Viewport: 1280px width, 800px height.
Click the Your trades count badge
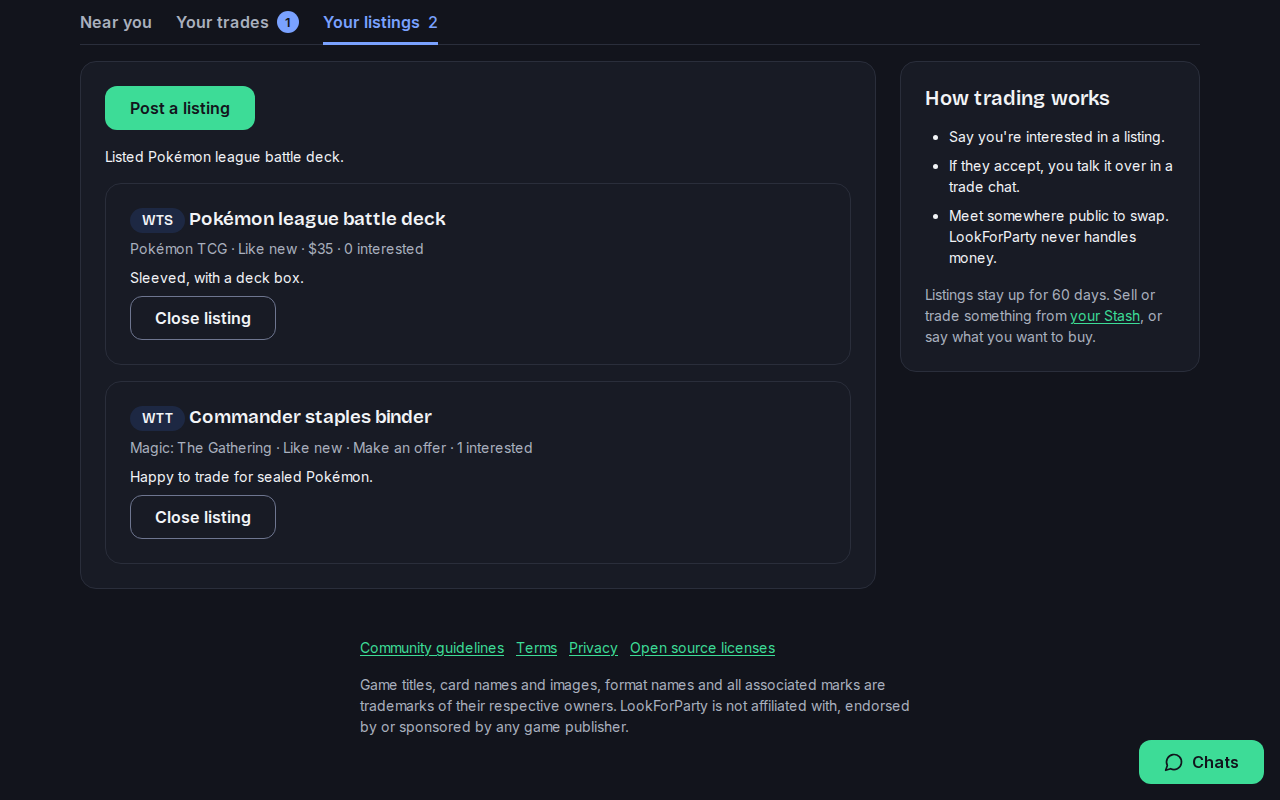(x=288, y=22)
